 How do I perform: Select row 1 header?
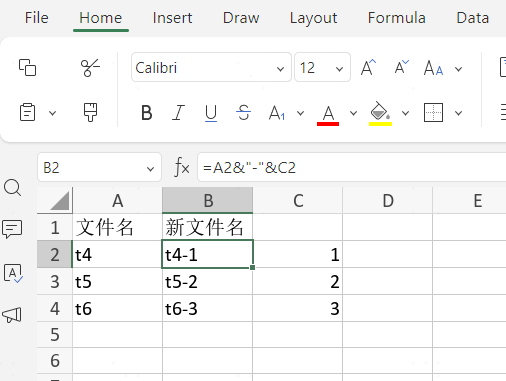(55, 228)
